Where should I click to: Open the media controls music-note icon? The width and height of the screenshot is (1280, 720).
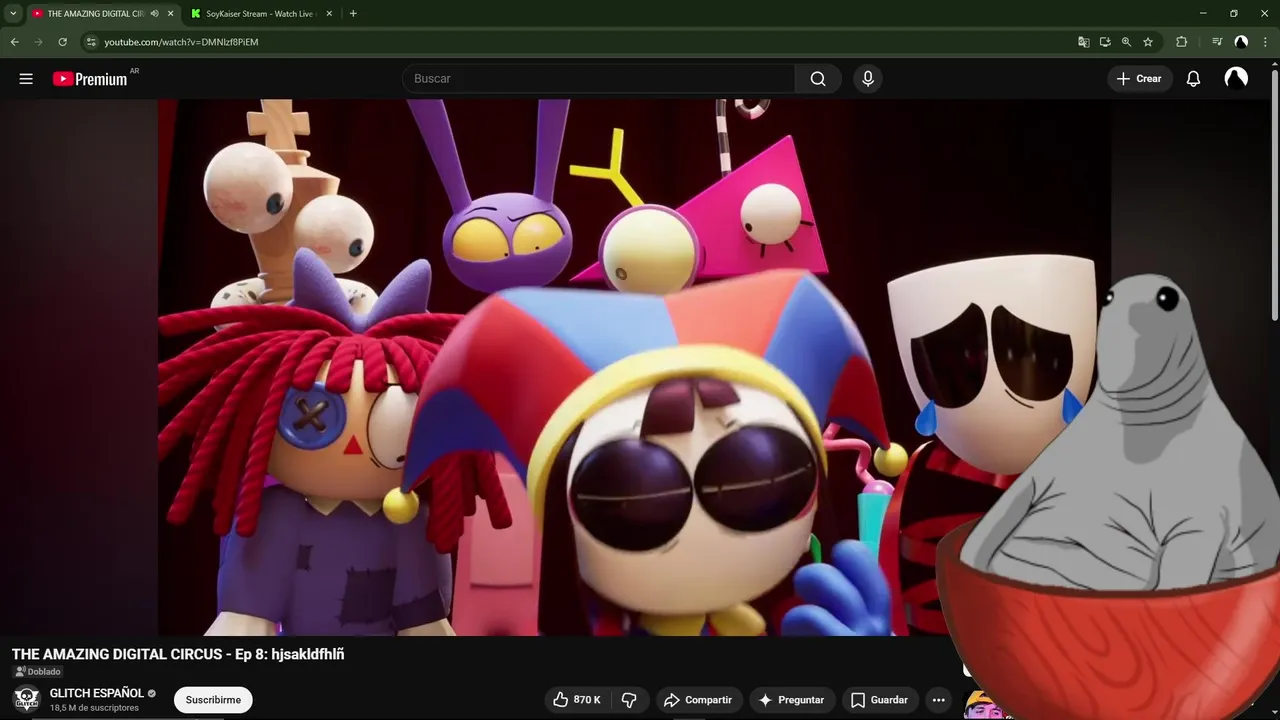pyautogui.click(x=1217, y=42)
